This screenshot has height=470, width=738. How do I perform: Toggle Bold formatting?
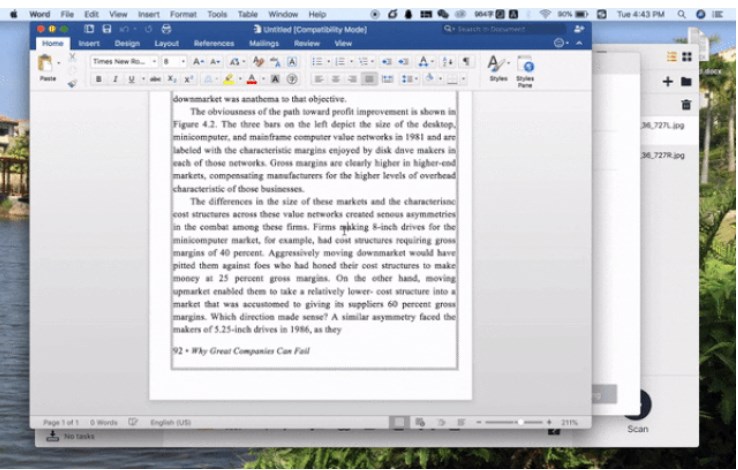pos(98,79)
